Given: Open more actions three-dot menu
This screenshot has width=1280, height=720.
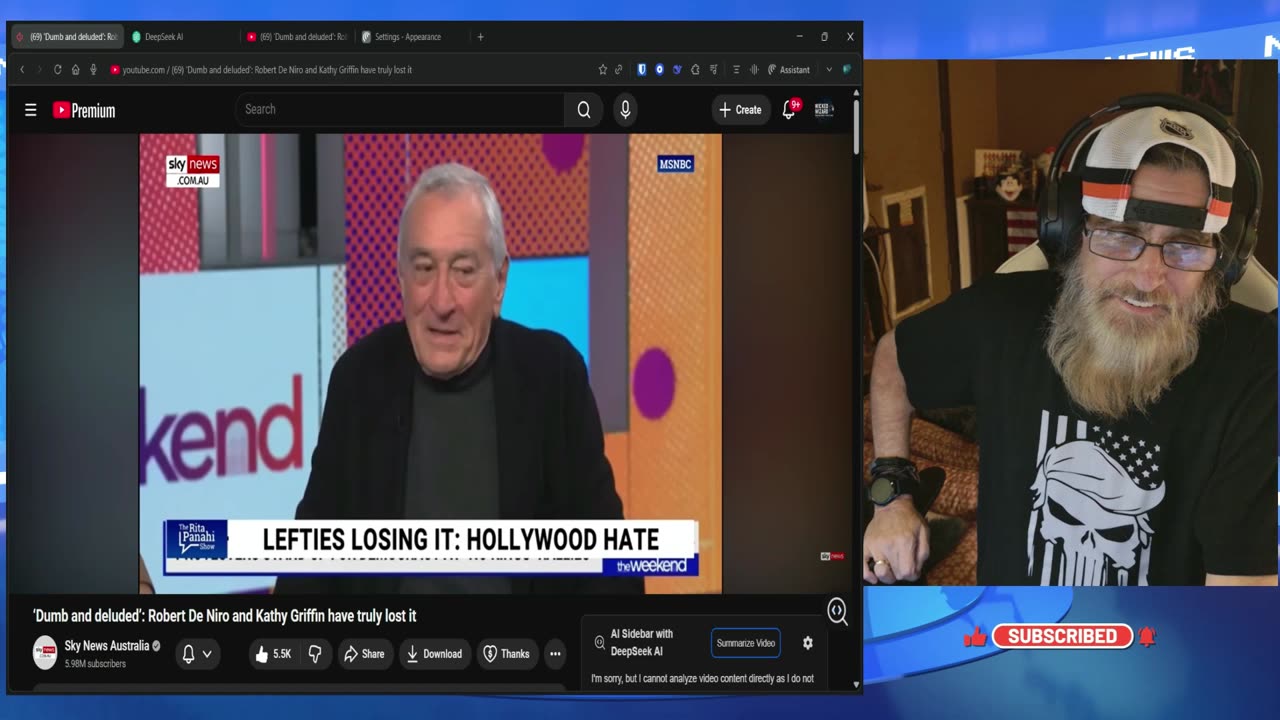Looking at the screenshot, I should (555, 654).
